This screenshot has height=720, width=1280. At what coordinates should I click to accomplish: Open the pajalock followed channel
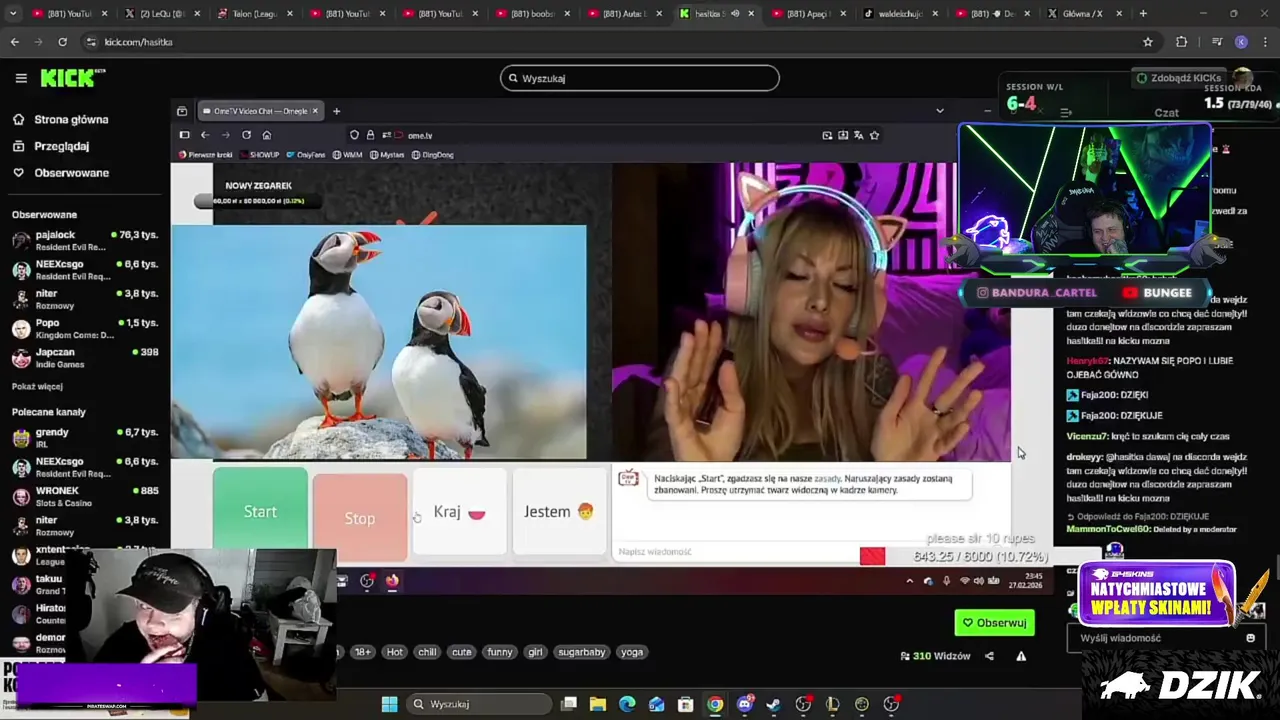85,240
